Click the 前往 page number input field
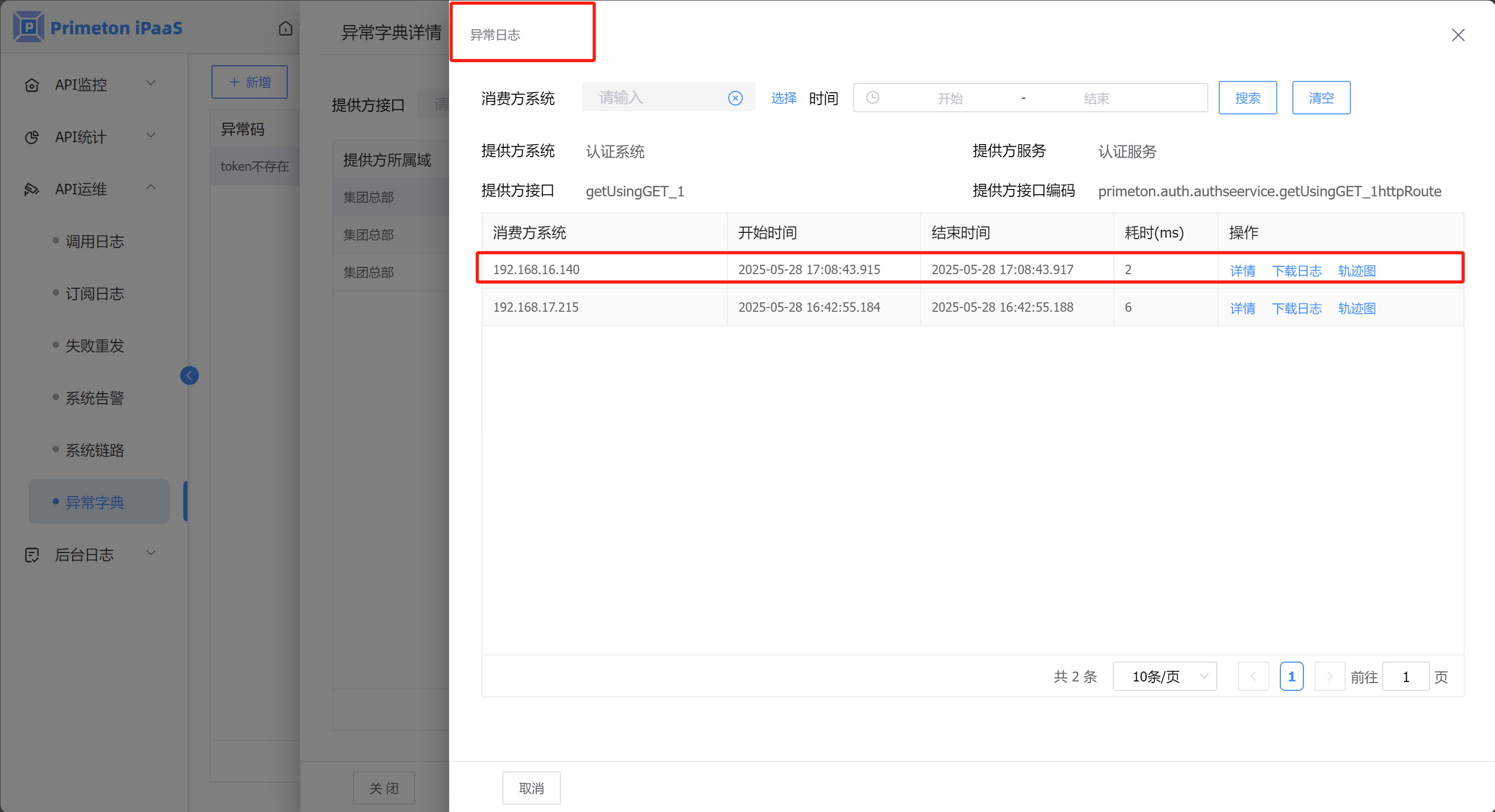This screenshot has width=1495, height=812. point(1405,676)
